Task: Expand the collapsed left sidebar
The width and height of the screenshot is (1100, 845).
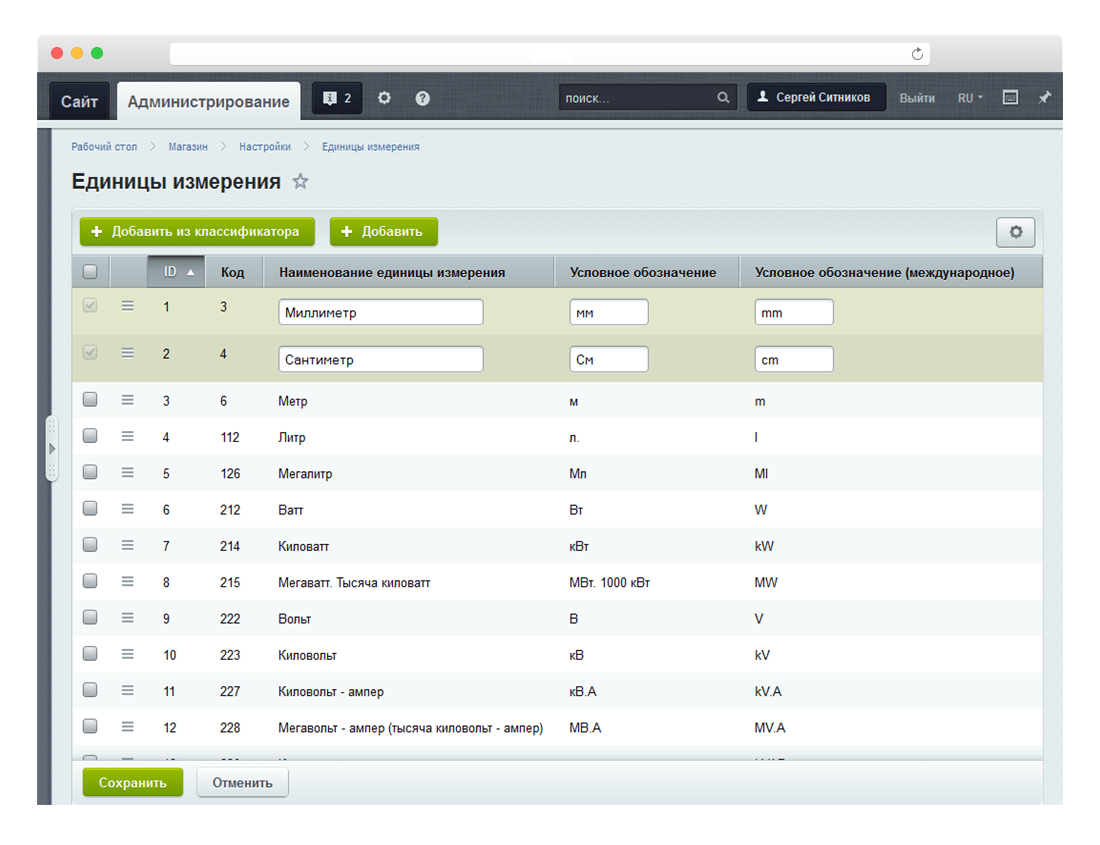Action: click(x=52, y=449)
